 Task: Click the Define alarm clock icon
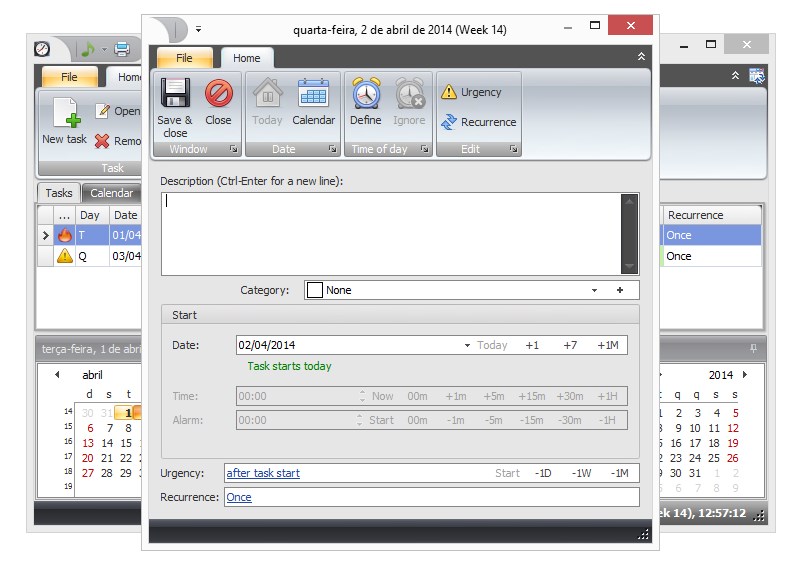click(x=366, y=93)
